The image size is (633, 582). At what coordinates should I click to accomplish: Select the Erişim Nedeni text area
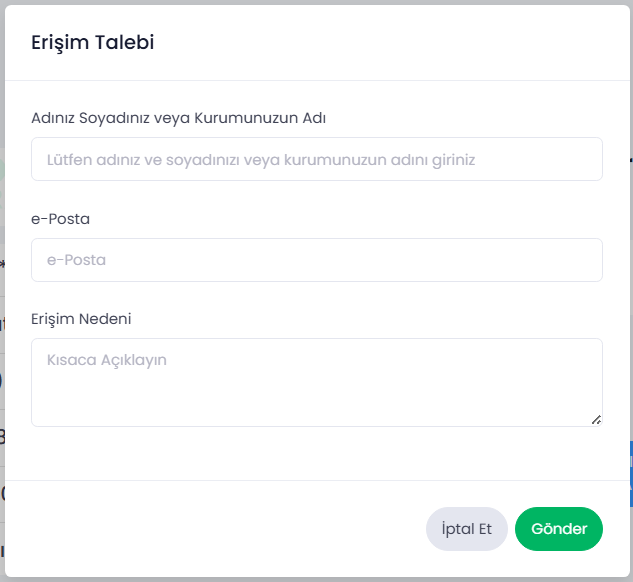tap(317, 382)
